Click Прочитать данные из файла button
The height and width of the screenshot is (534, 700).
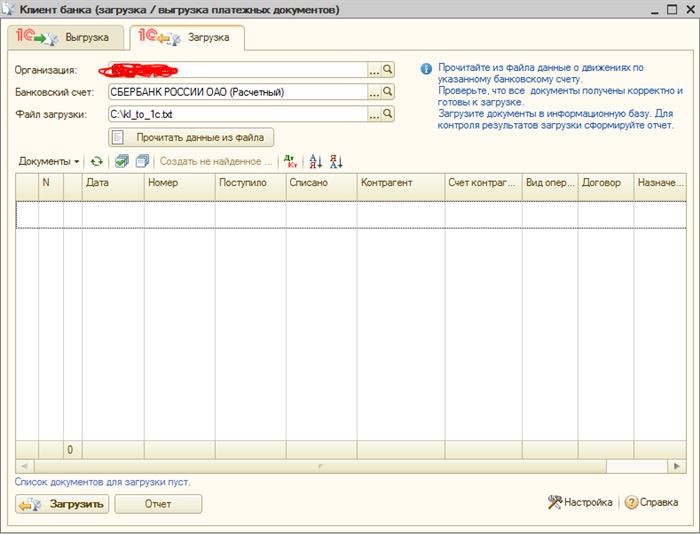(x=191, y=138)
